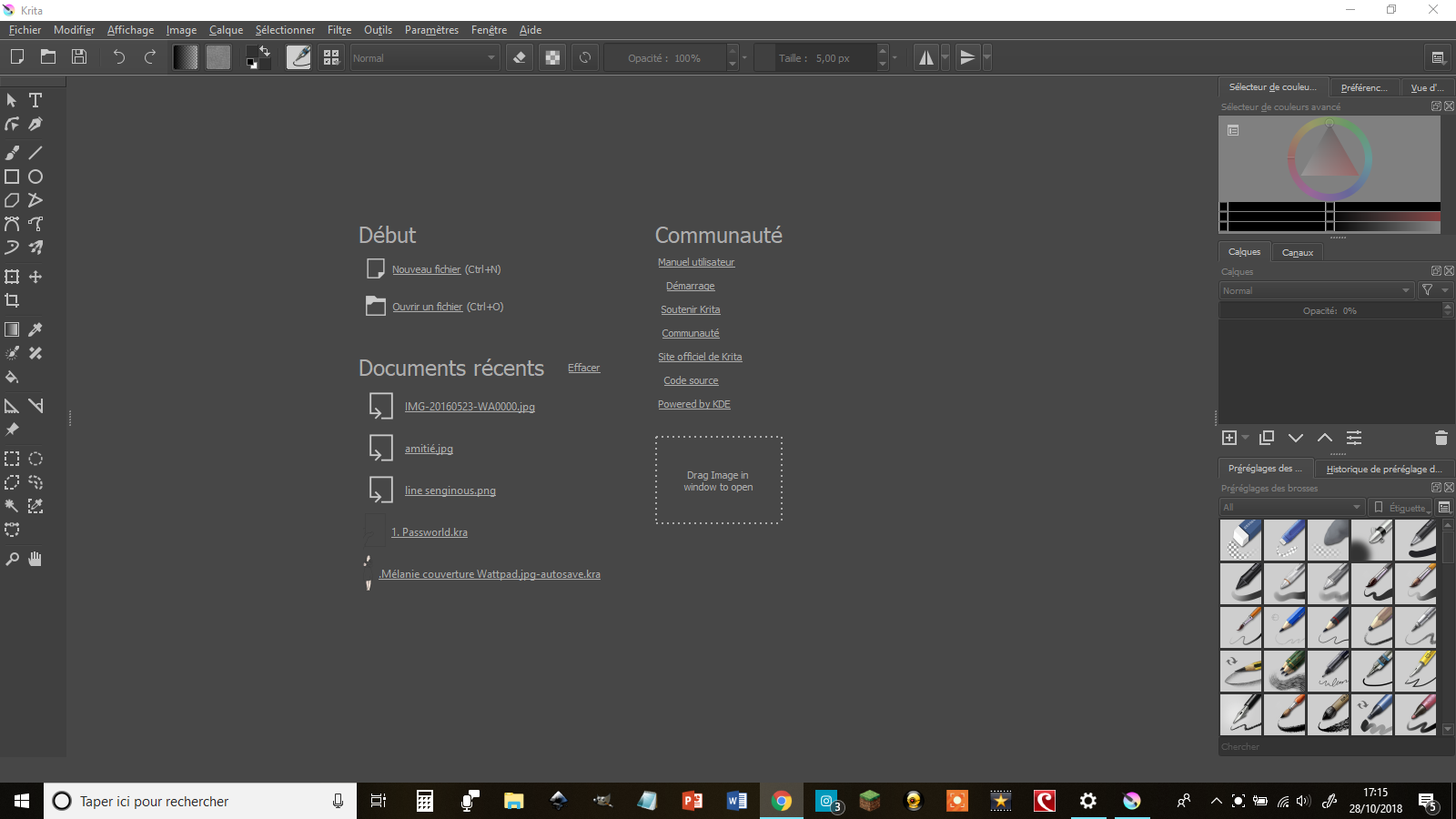
Task: Open the Fichier menu
Action: 25,30
